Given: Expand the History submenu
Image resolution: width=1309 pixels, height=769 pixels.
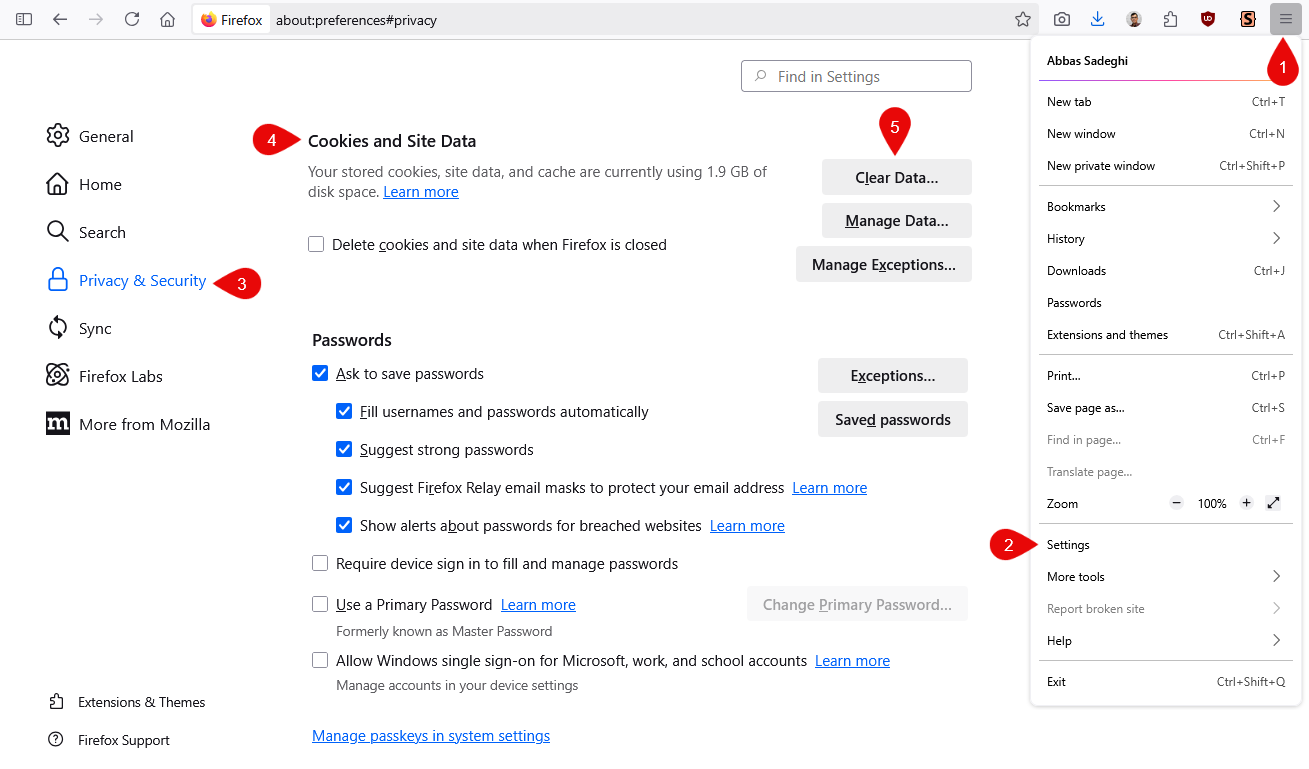Looking at the screenshot, I should point(1164,239).
